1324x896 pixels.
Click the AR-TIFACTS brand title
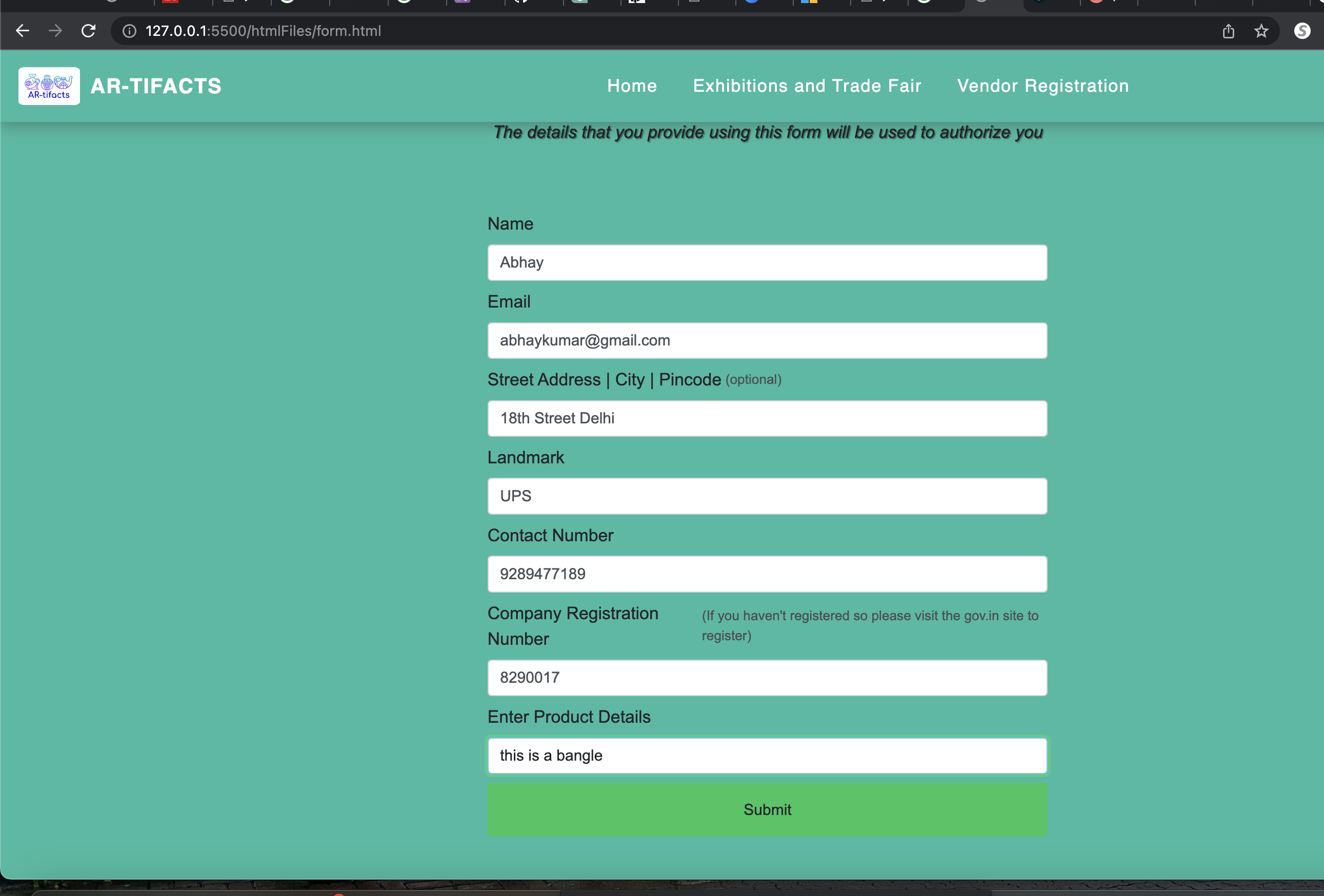(x=155, y=86)
